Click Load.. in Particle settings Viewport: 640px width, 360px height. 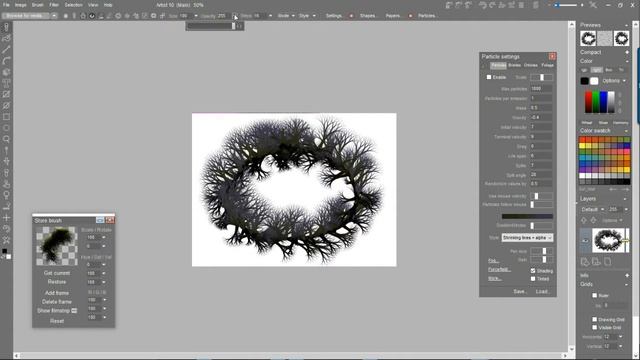pos(542,291)
